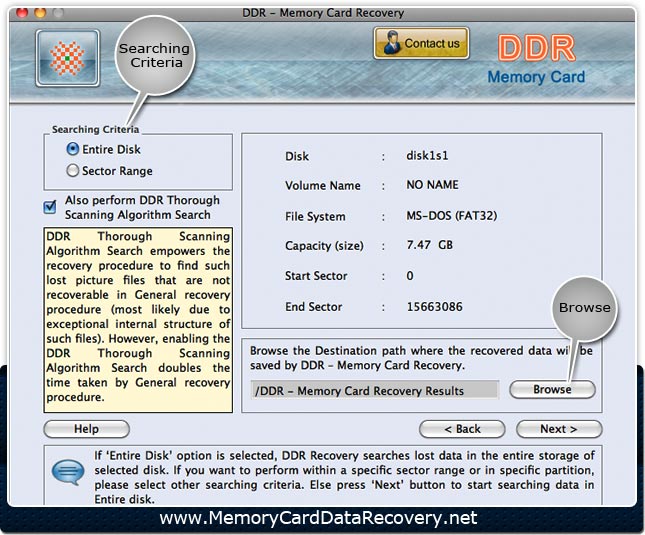Click the NO NAME volume value
This screenshot has width=645, height=535.
(x=432, y=185)
